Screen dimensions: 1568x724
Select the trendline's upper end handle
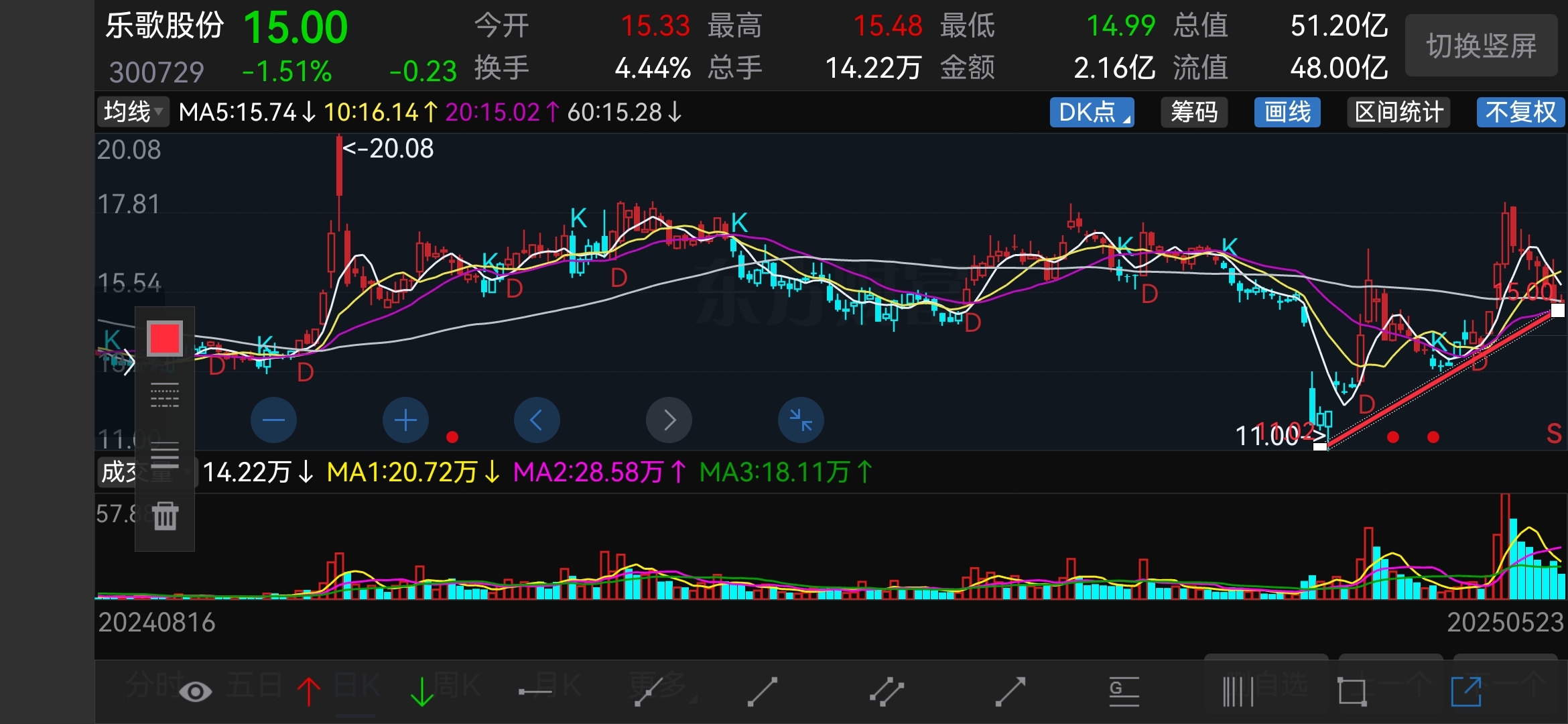[x=1558, y=310]
